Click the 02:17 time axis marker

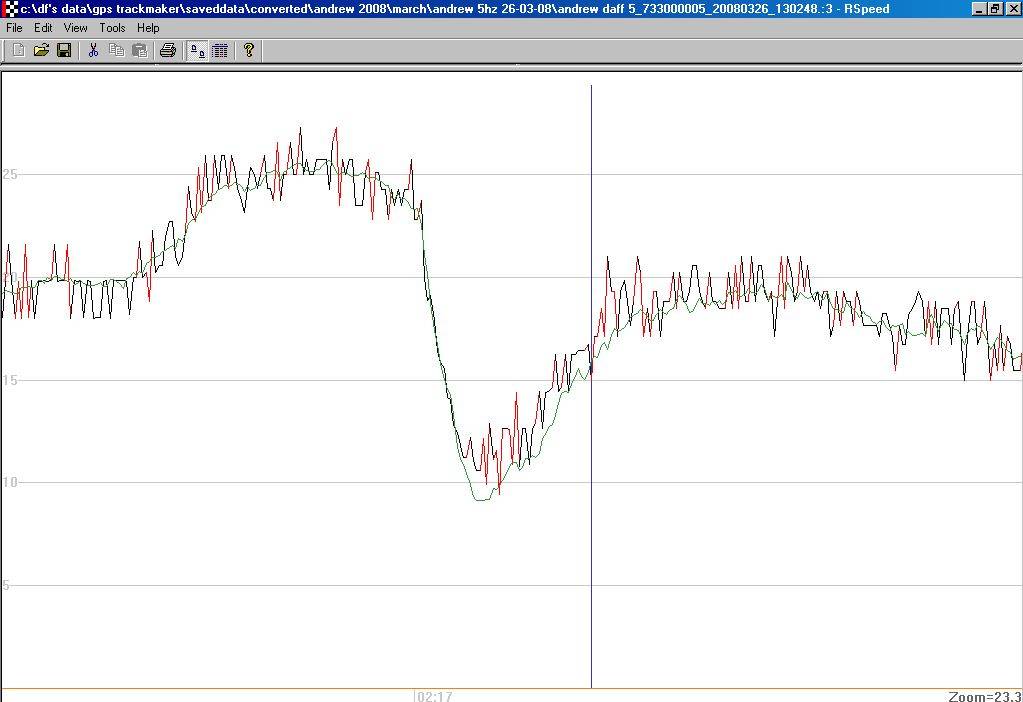[435, 696]
